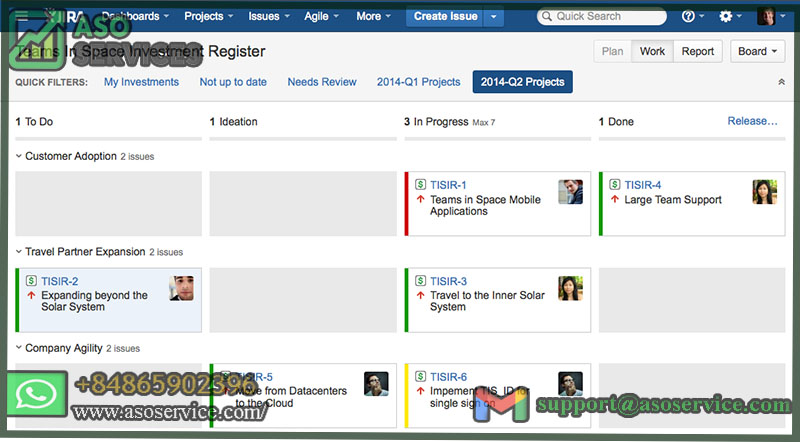Collapse the Company Agility swimlane

click(18, 348)
